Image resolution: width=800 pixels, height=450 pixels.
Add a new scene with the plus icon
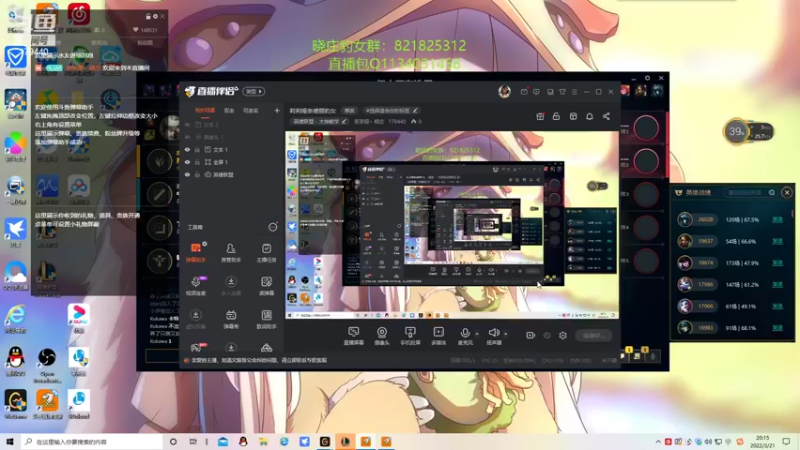tap(277, 110)
